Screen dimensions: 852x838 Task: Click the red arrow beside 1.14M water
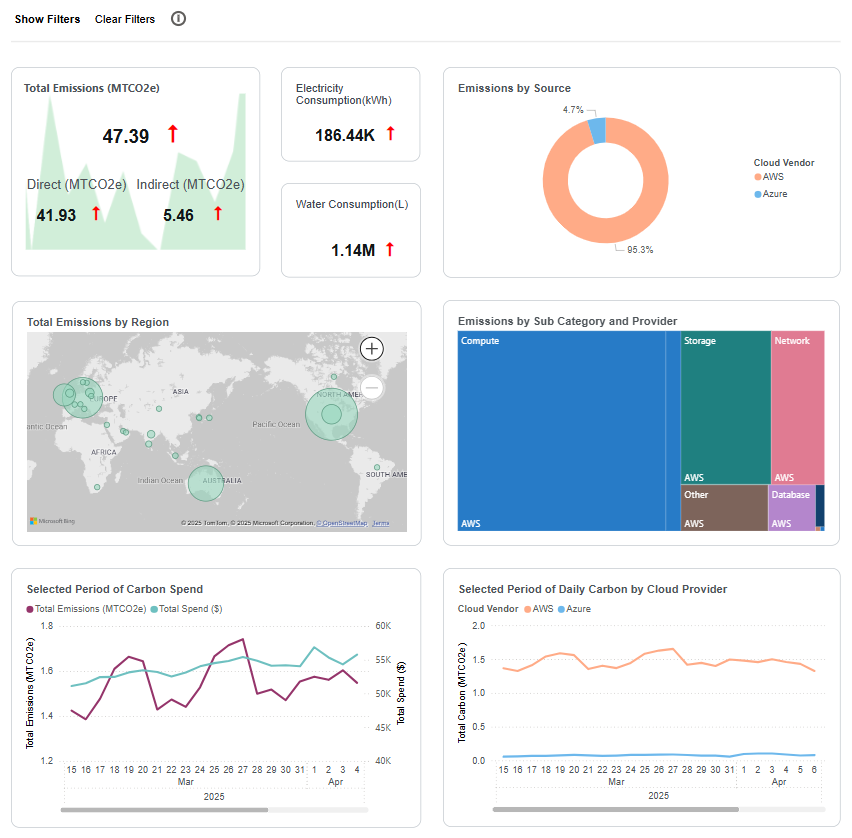391,249
